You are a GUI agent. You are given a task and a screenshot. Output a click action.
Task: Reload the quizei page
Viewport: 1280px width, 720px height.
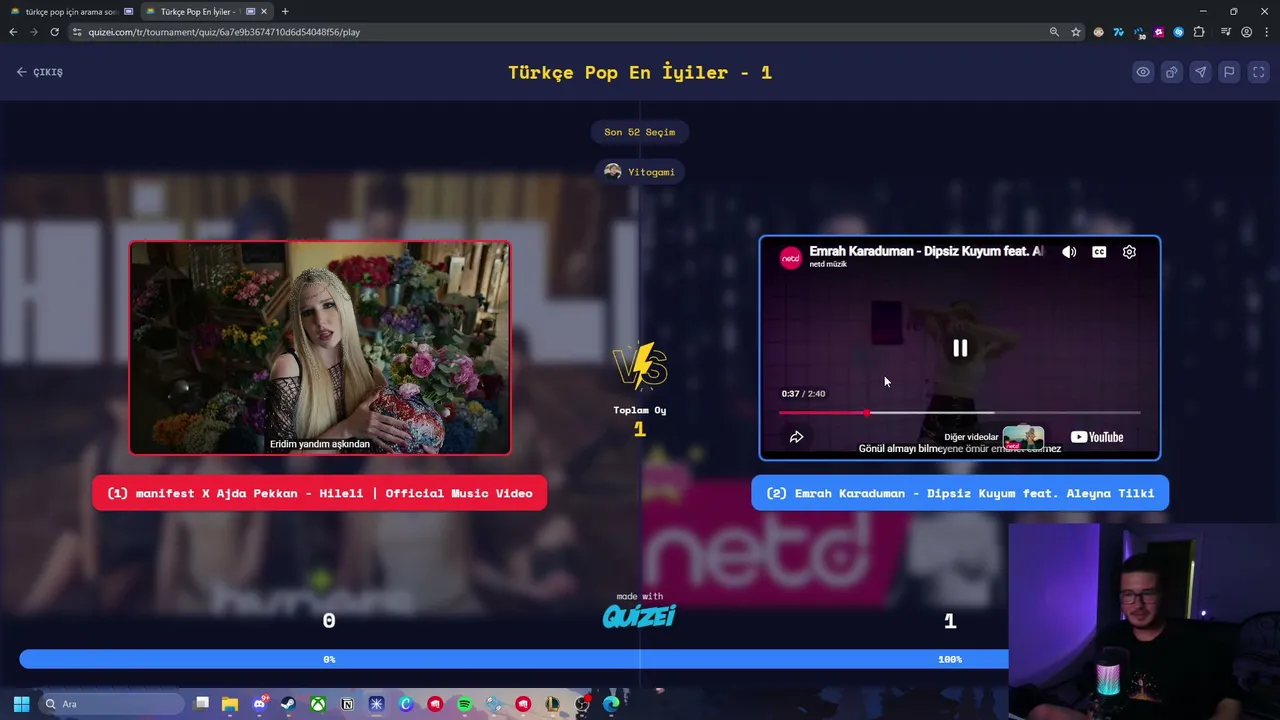(x=55, y=32)
